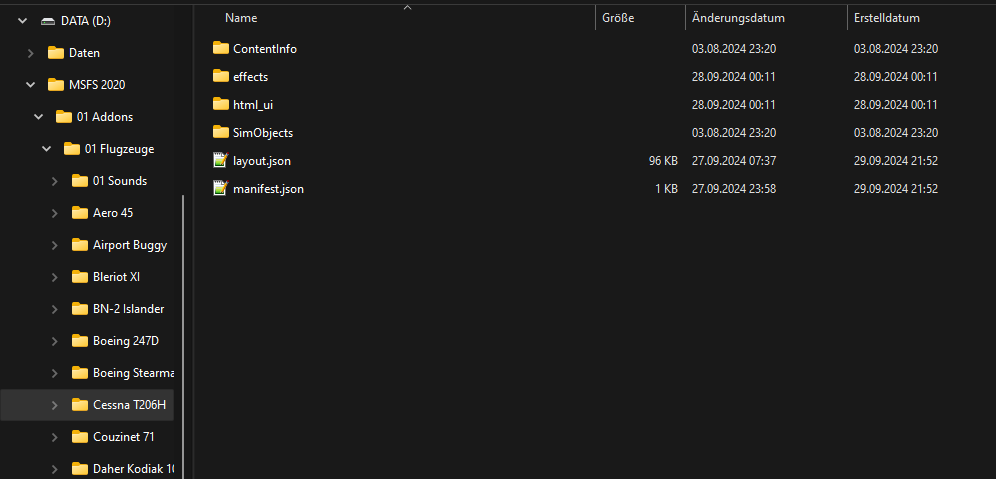This screenshot has height=479, width=996.
Task: Click modified date 27.09.2024 07:37
Action: (734, 161)
